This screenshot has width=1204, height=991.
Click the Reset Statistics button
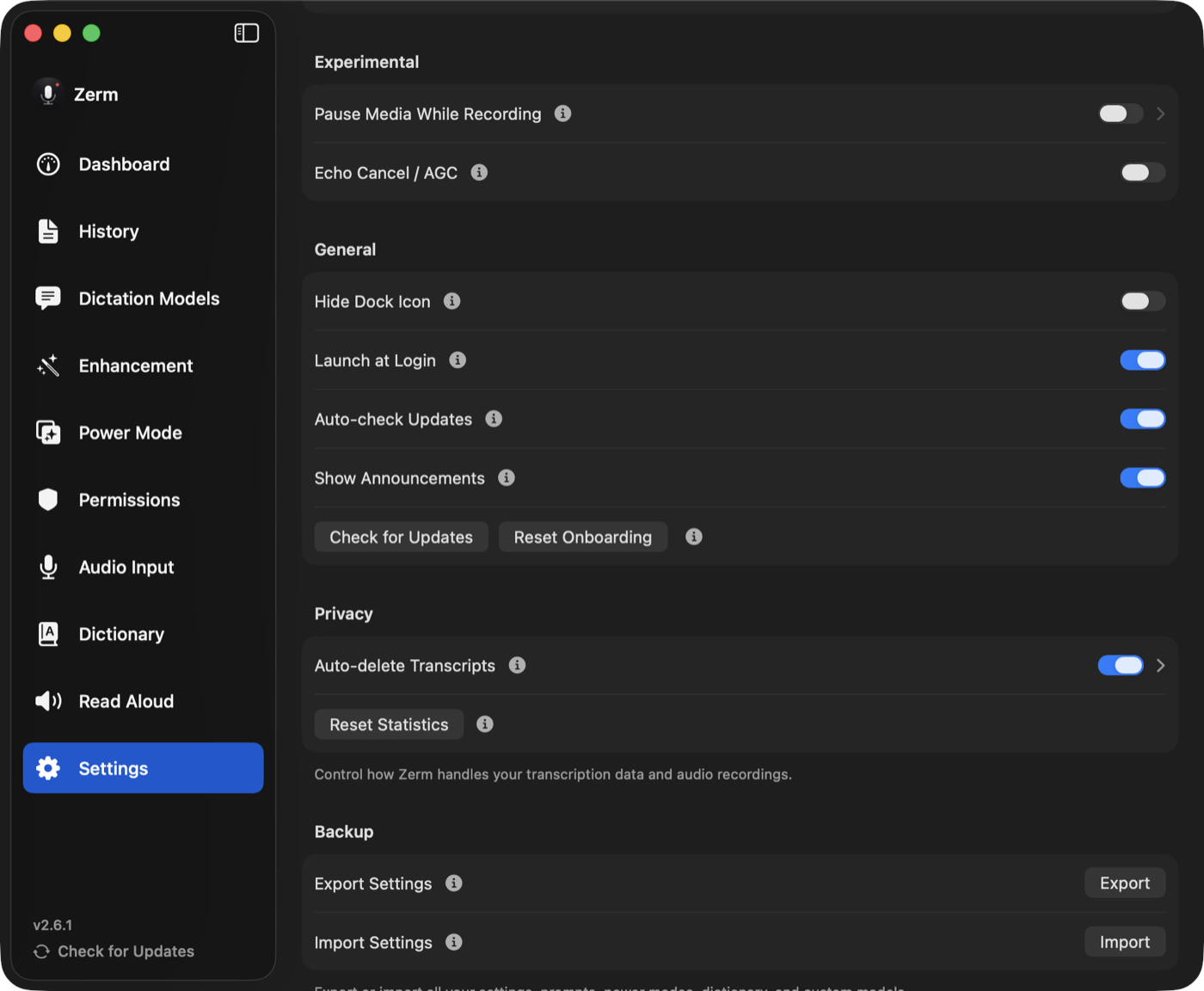[390, 724]
